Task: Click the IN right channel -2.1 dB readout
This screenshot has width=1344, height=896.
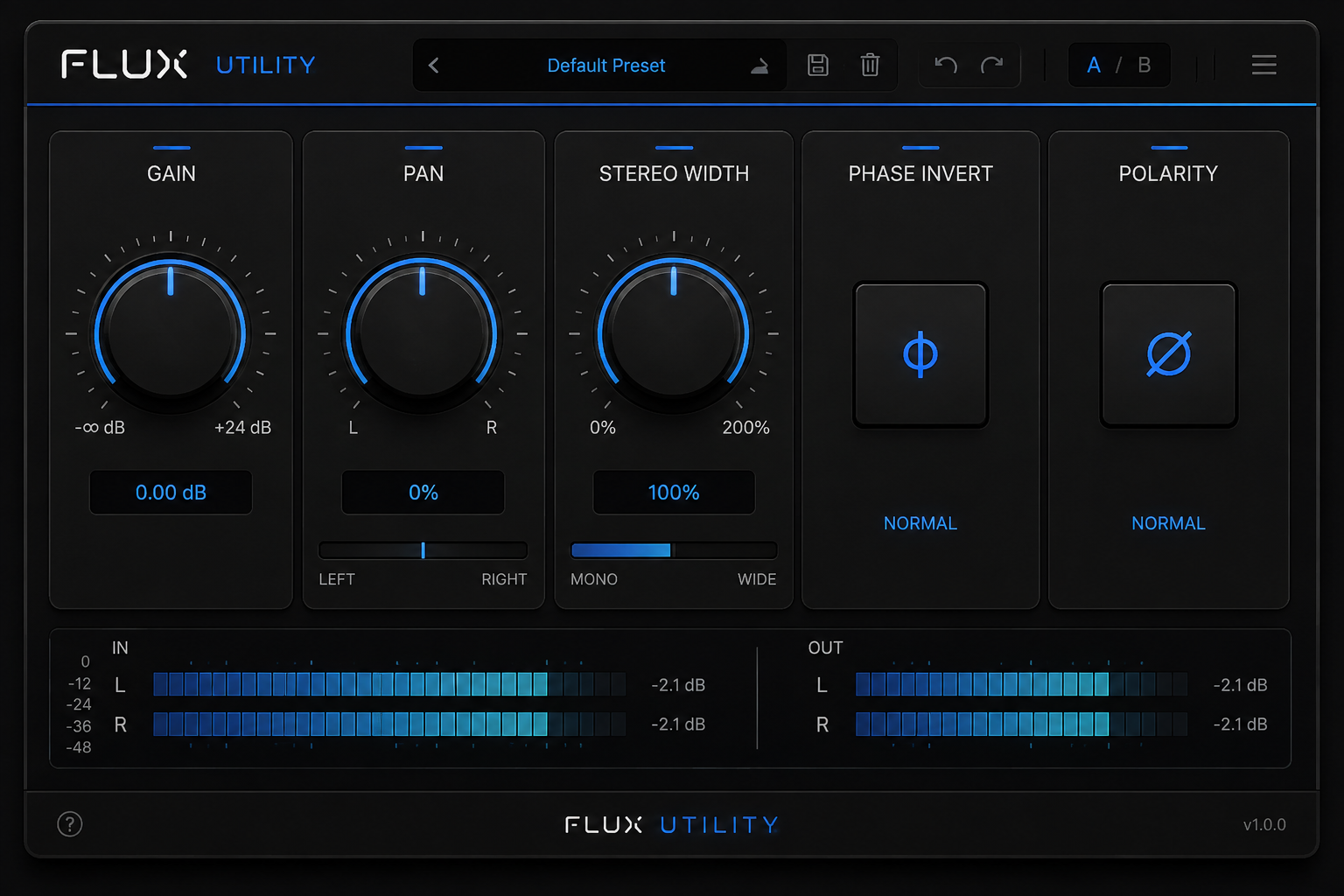Action: point(678,724)
